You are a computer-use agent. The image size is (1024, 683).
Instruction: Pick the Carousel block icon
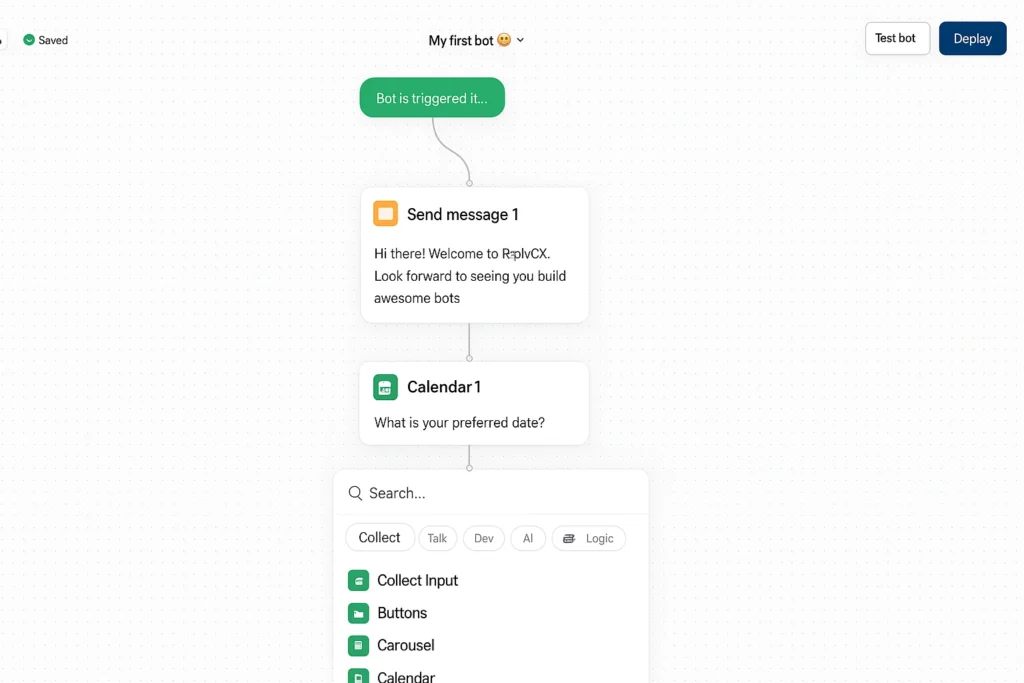pos(359,646)
